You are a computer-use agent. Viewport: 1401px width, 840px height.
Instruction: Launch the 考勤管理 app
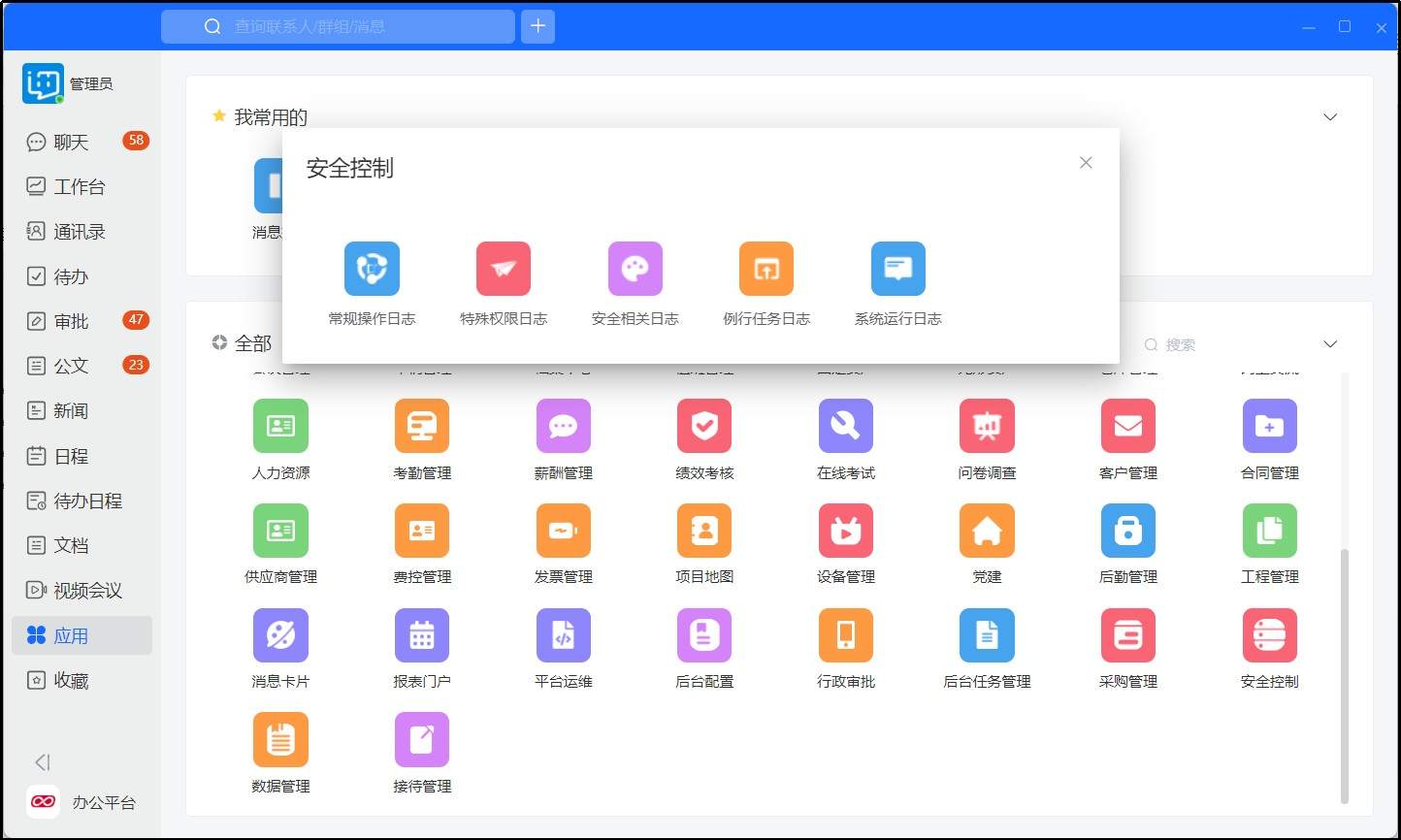(422, 427)
